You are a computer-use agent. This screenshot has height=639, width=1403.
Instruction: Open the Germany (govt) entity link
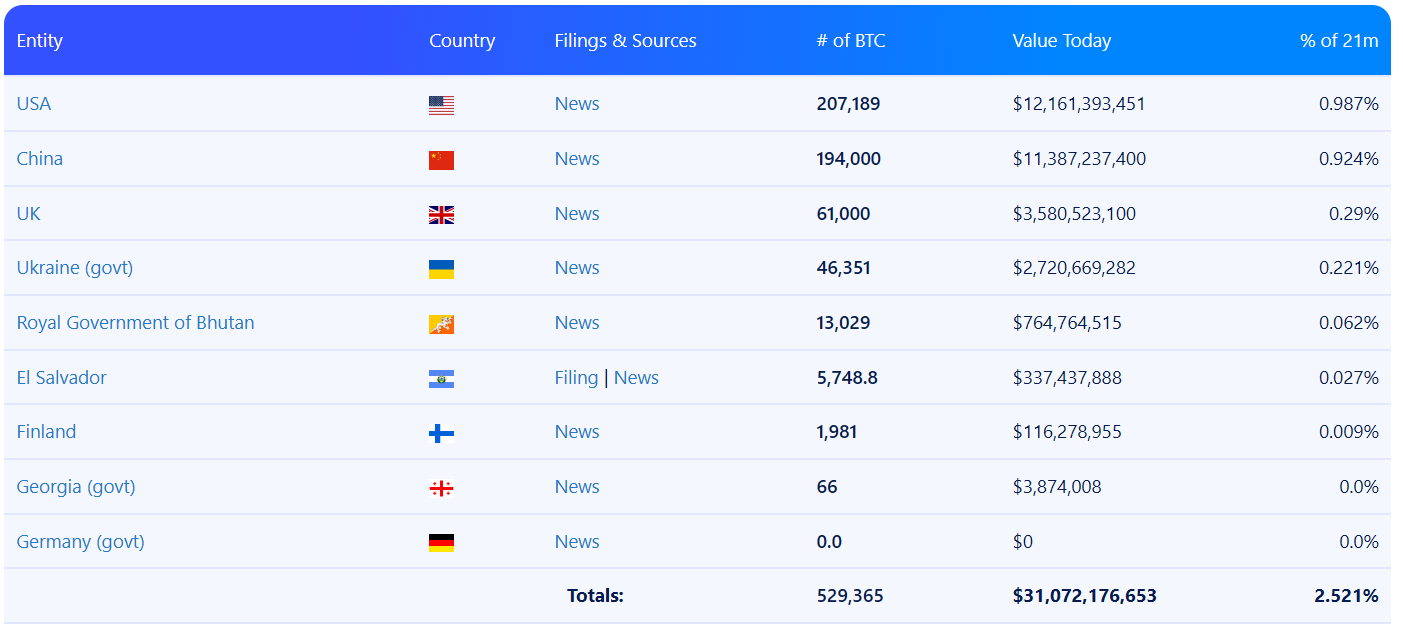(80, 542)
